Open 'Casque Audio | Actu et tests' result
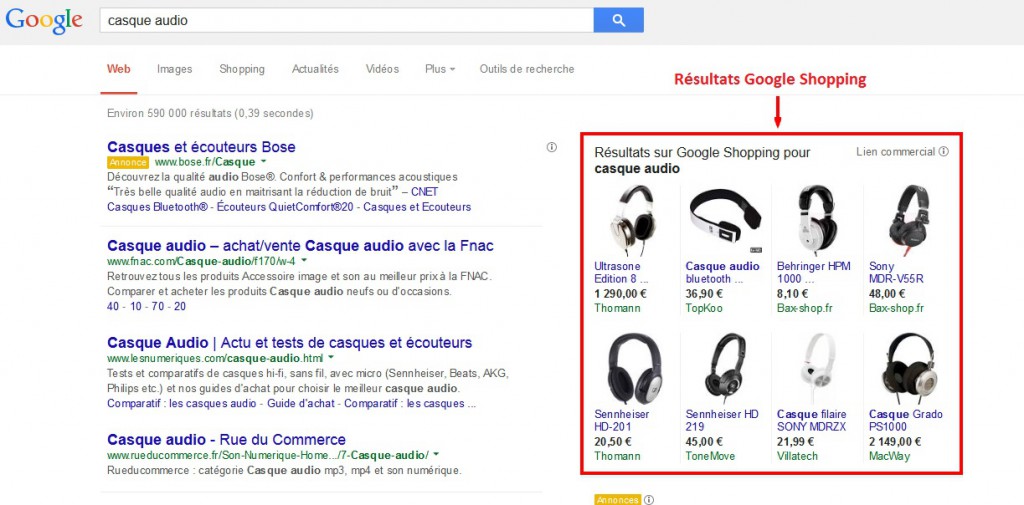This screenshot has height=505, width=1024. pos(289,343)
